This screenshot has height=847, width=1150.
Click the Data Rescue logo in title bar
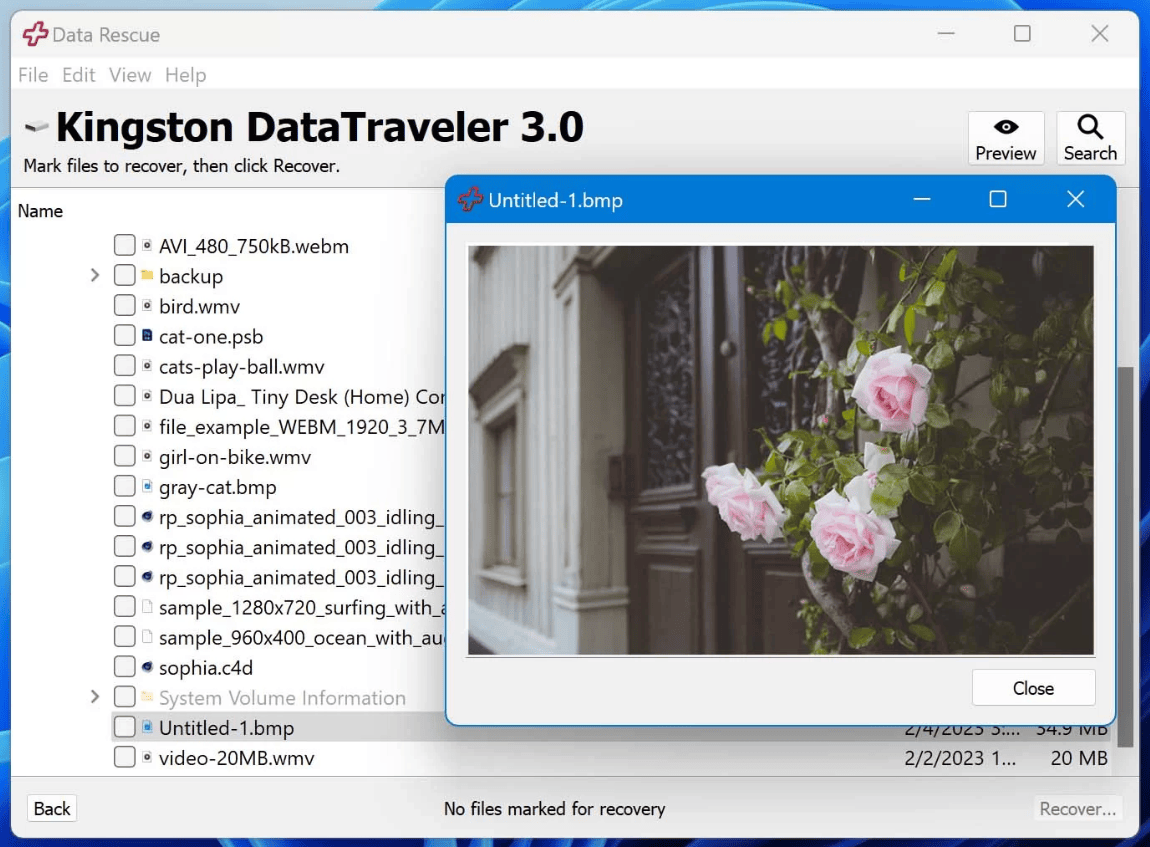35,34
